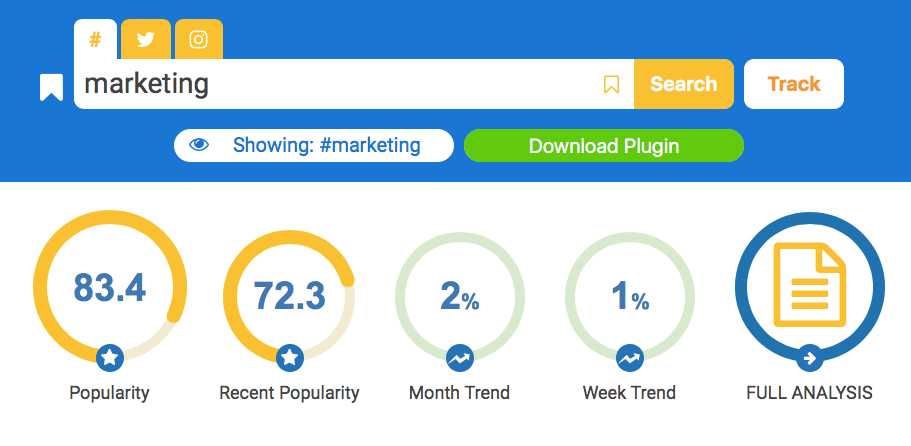Click the Showing: #marketing pill
The image size is (911, 446).
[x=314, y=145]
